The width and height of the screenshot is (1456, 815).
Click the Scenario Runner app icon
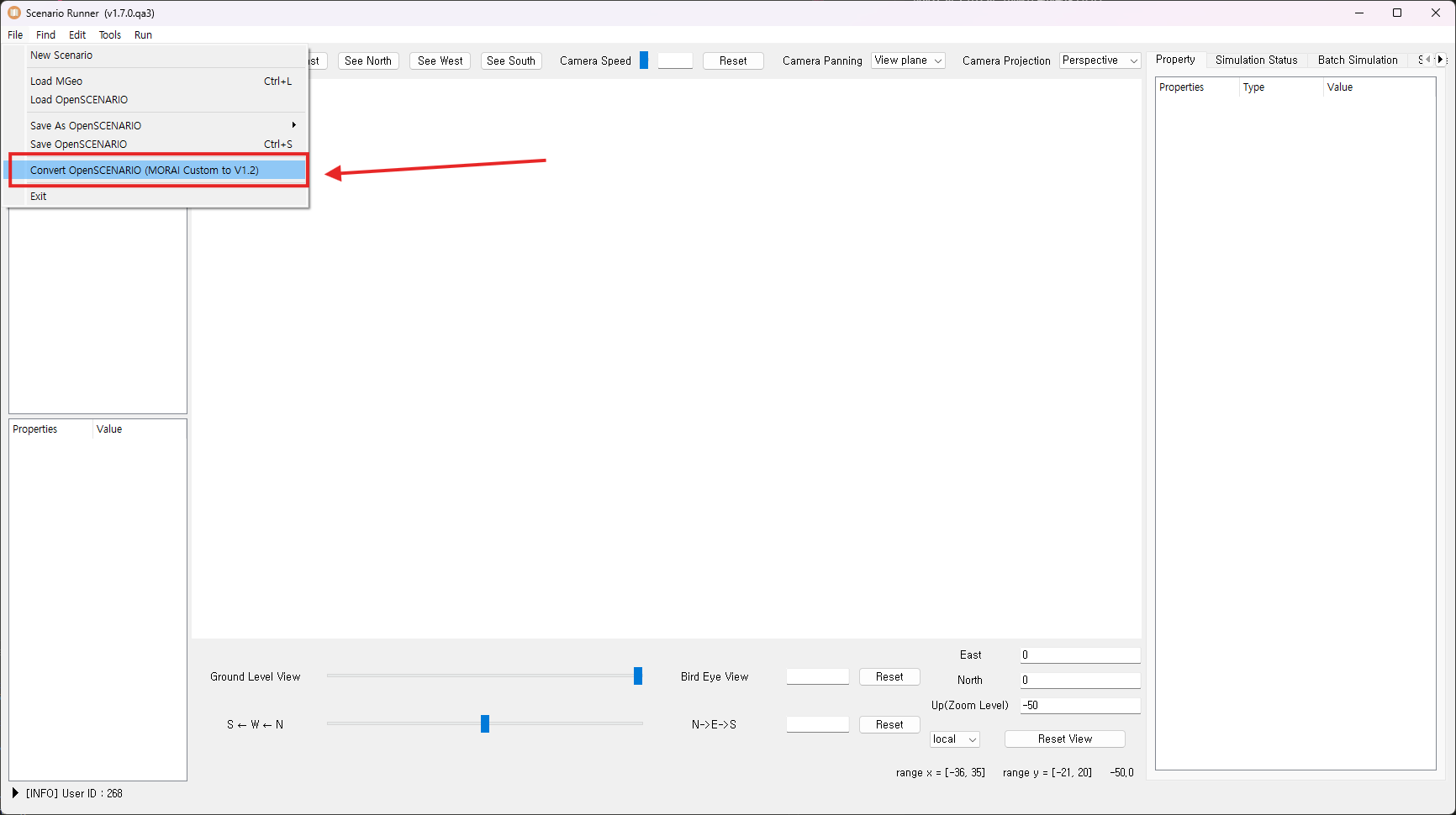(13, 13)
